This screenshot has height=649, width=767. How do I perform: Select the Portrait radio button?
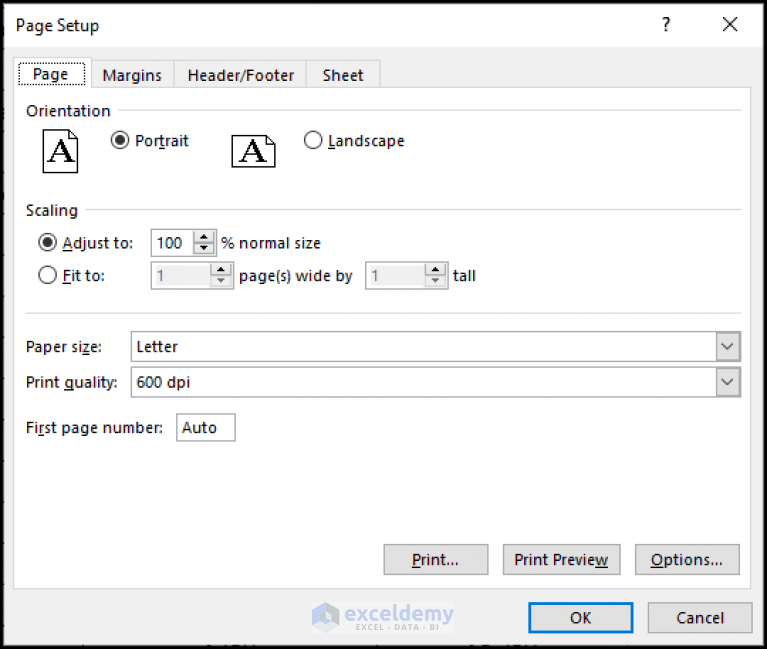coord(120,140)
